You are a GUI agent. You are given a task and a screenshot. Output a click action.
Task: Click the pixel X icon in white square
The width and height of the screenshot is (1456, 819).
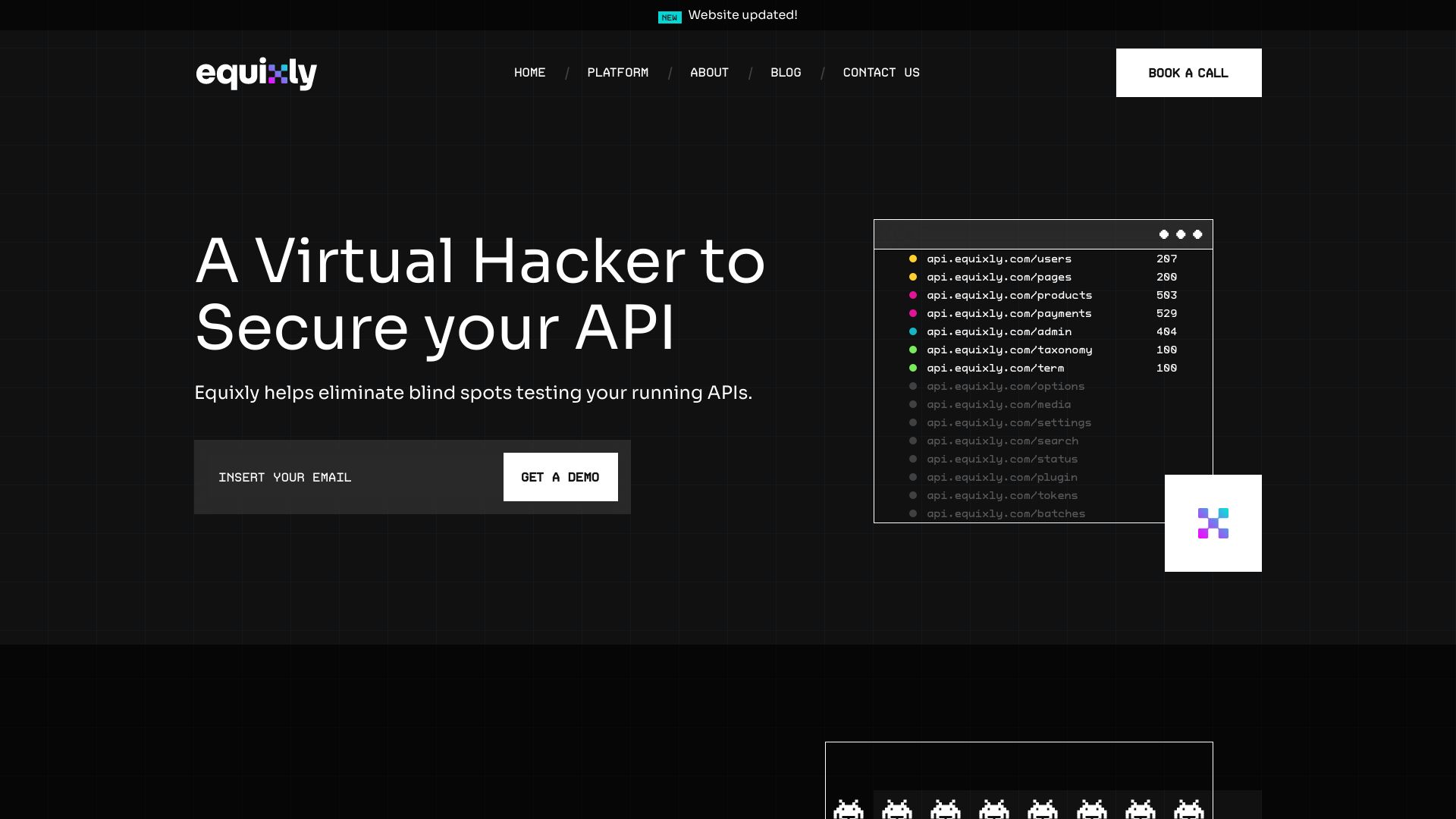[x=1213, y=523]
